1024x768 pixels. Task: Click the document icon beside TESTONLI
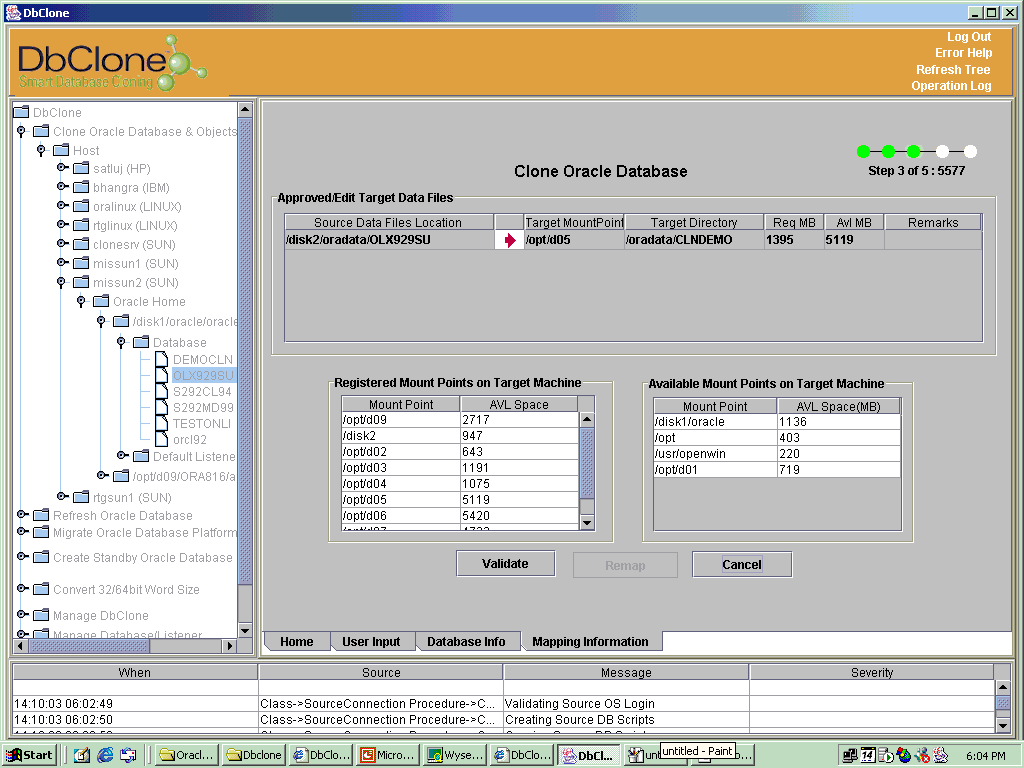[x=161, y=423]
